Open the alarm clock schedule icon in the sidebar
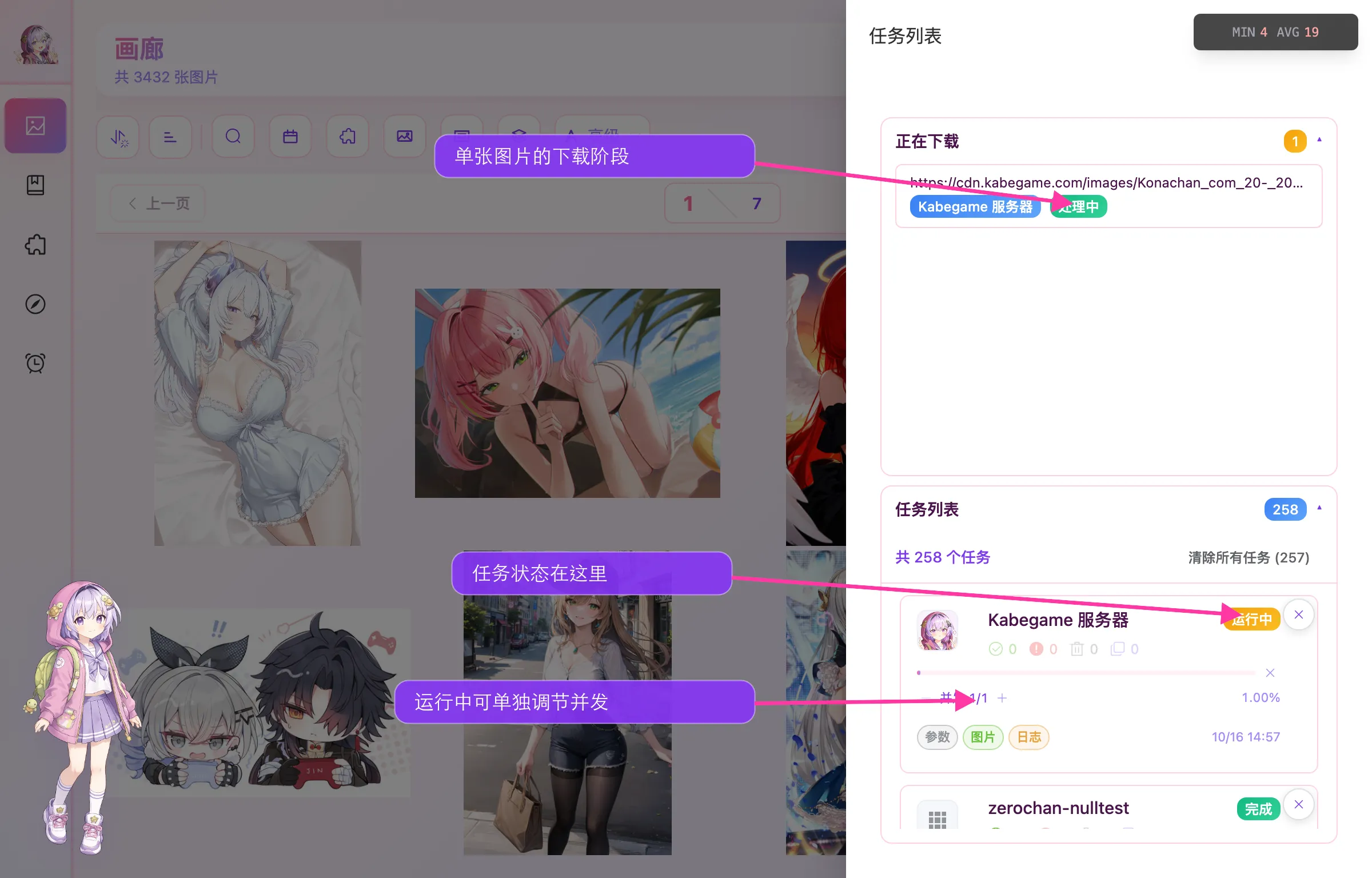This screenshot has height=878, width=1372. tap(35, 364)
